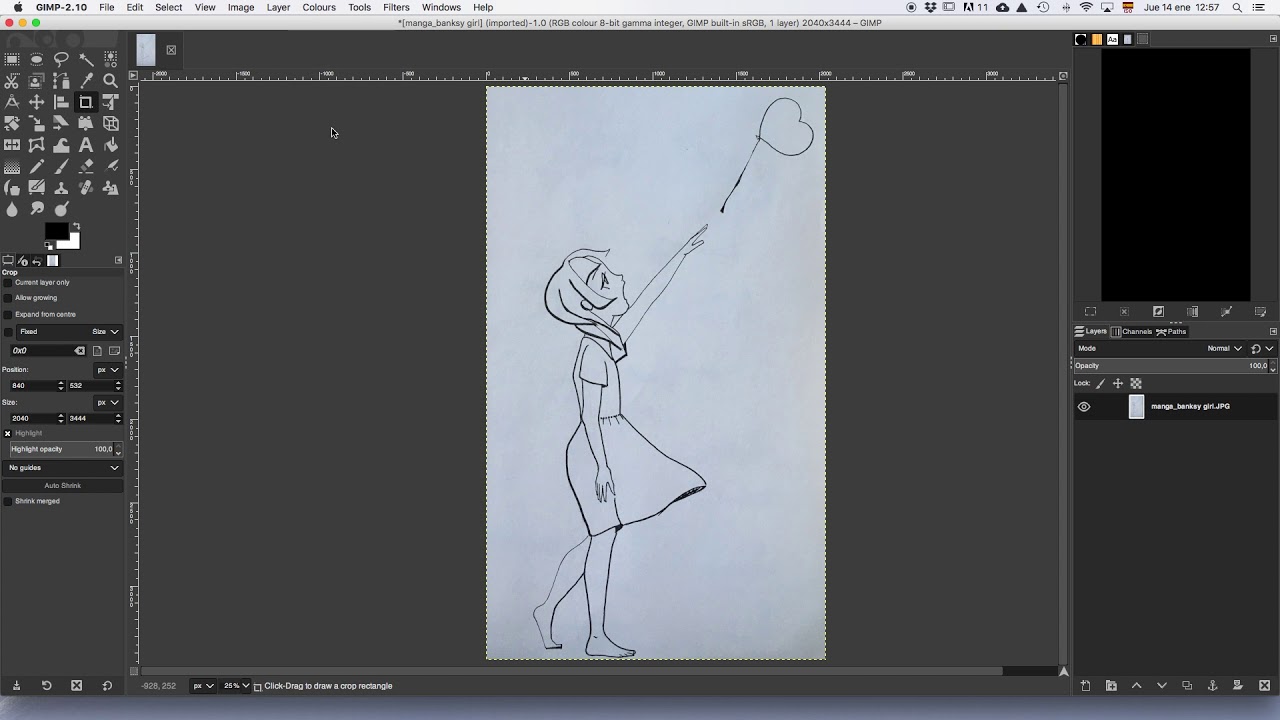Select the Bucket Fill tool
This screenshot has height=720, width=1280.
click(x=110, y=145)
